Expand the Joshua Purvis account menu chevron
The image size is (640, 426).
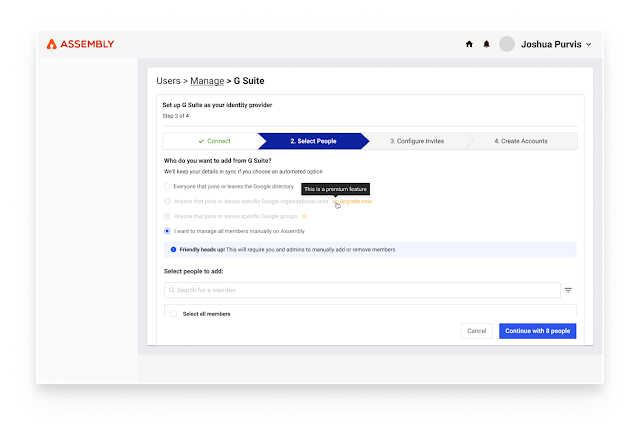(x=589, y=44)
